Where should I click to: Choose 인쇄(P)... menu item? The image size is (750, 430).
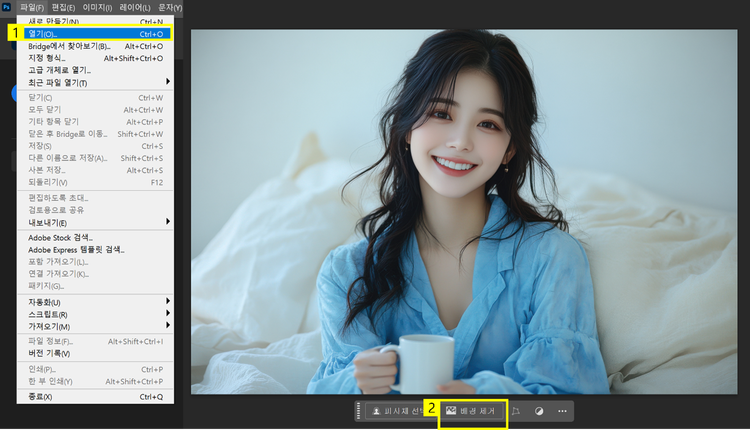(95, 369)
